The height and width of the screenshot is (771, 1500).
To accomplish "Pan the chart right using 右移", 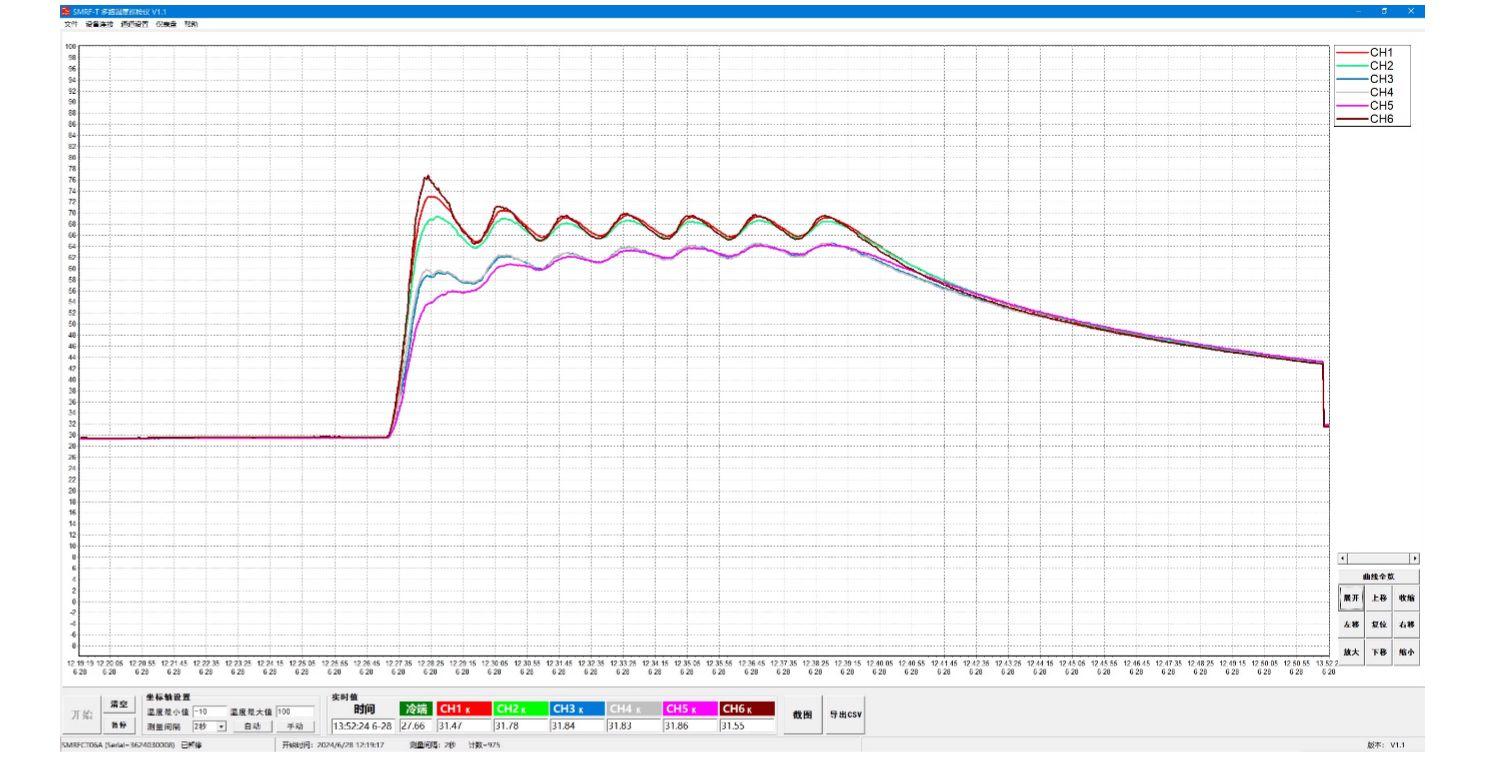I will pyautogui.click(x=1407, y=624).
